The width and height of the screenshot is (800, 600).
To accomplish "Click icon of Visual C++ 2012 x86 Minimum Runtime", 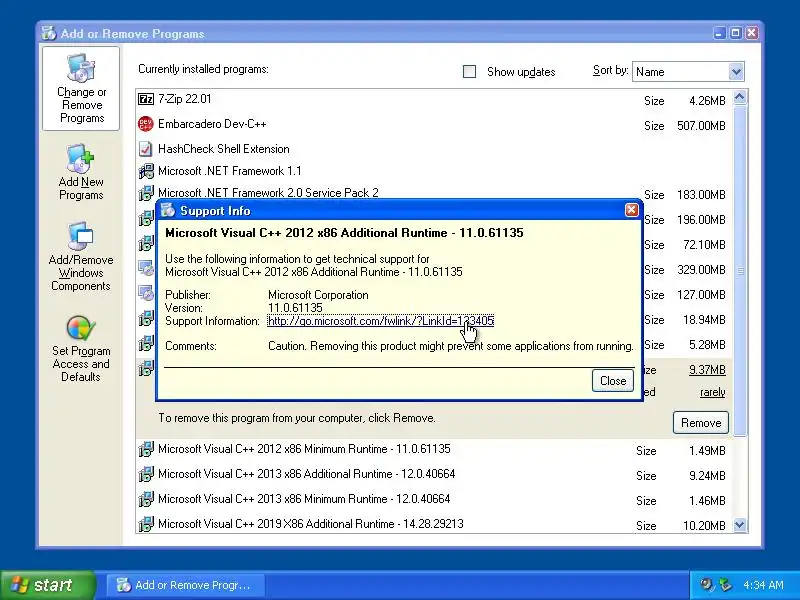I will coord(146,449).
